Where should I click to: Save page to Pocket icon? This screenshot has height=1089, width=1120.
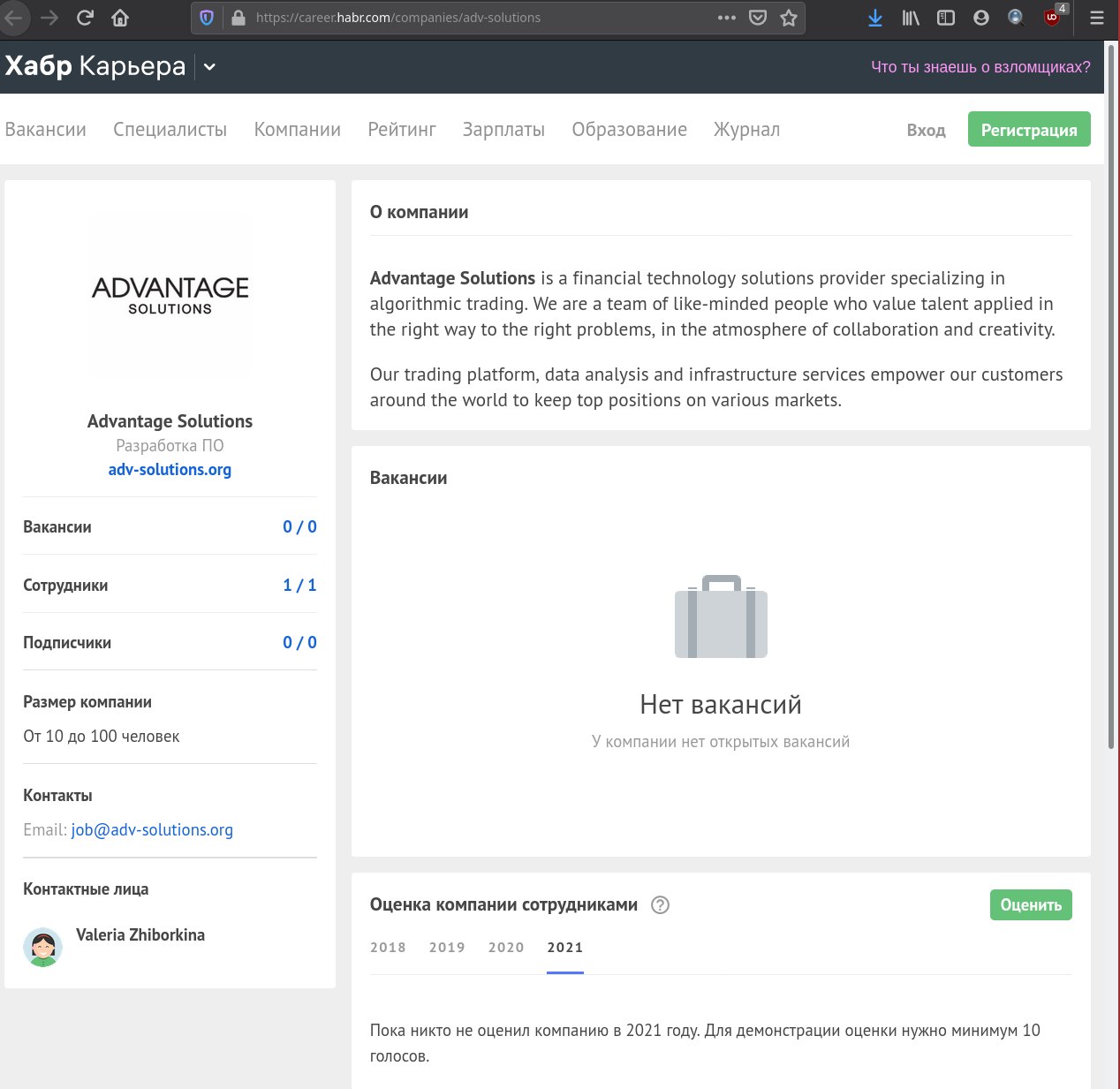pyautogui.click(x=758, y=18)
